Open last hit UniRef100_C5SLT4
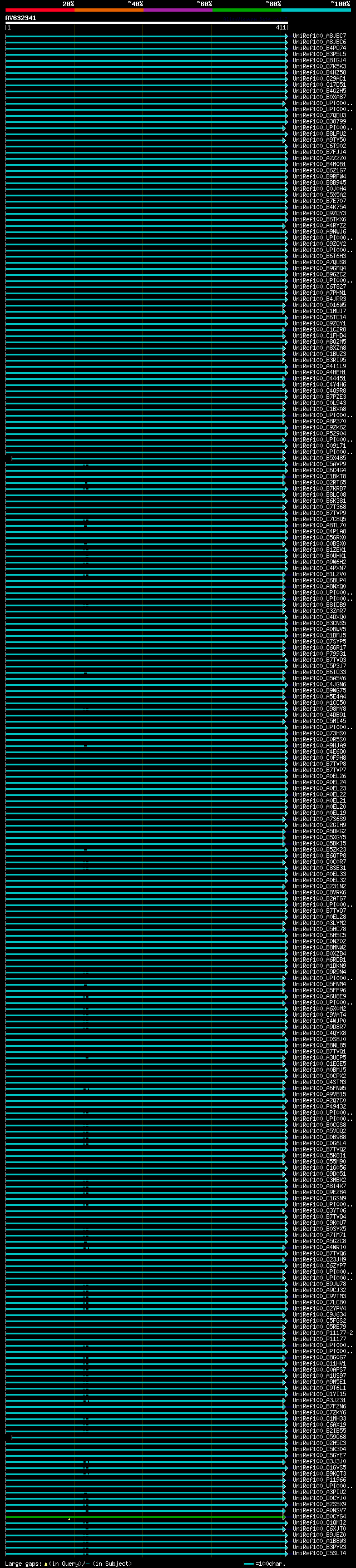Image resolution: width=356 pixels, height=1568 pixels. coord(319,1554)
